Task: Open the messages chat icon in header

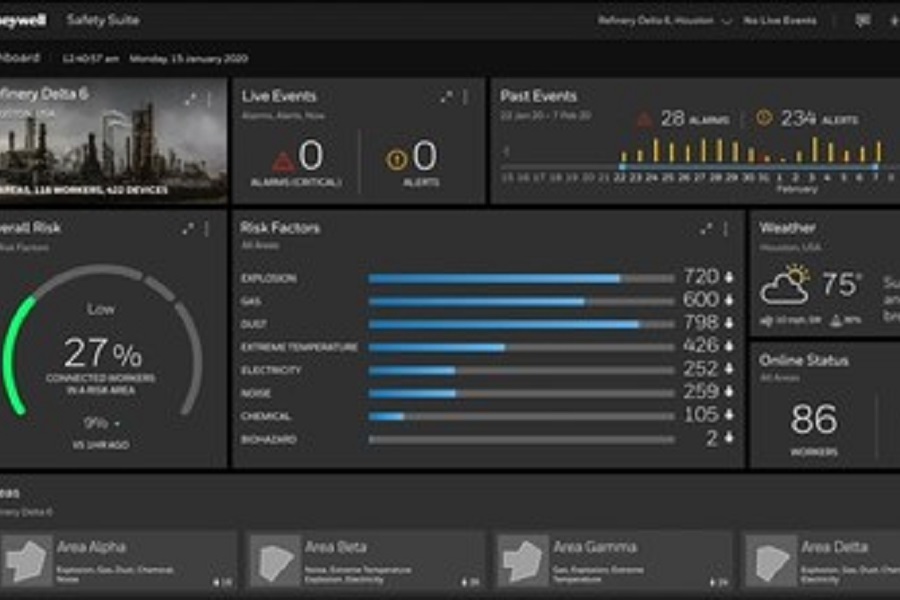Action: point(863,20)
